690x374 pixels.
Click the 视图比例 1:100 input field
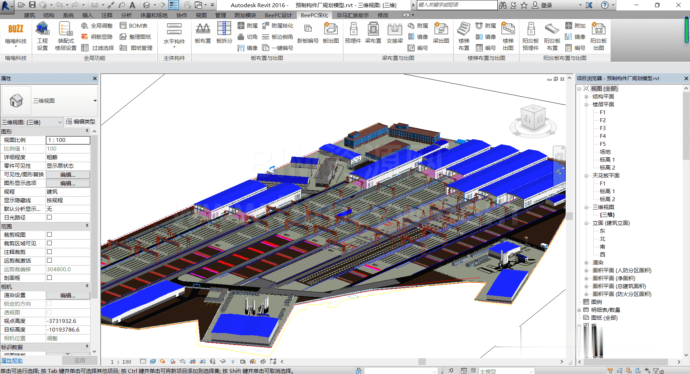pyautogui.click(x=68, y=140)
